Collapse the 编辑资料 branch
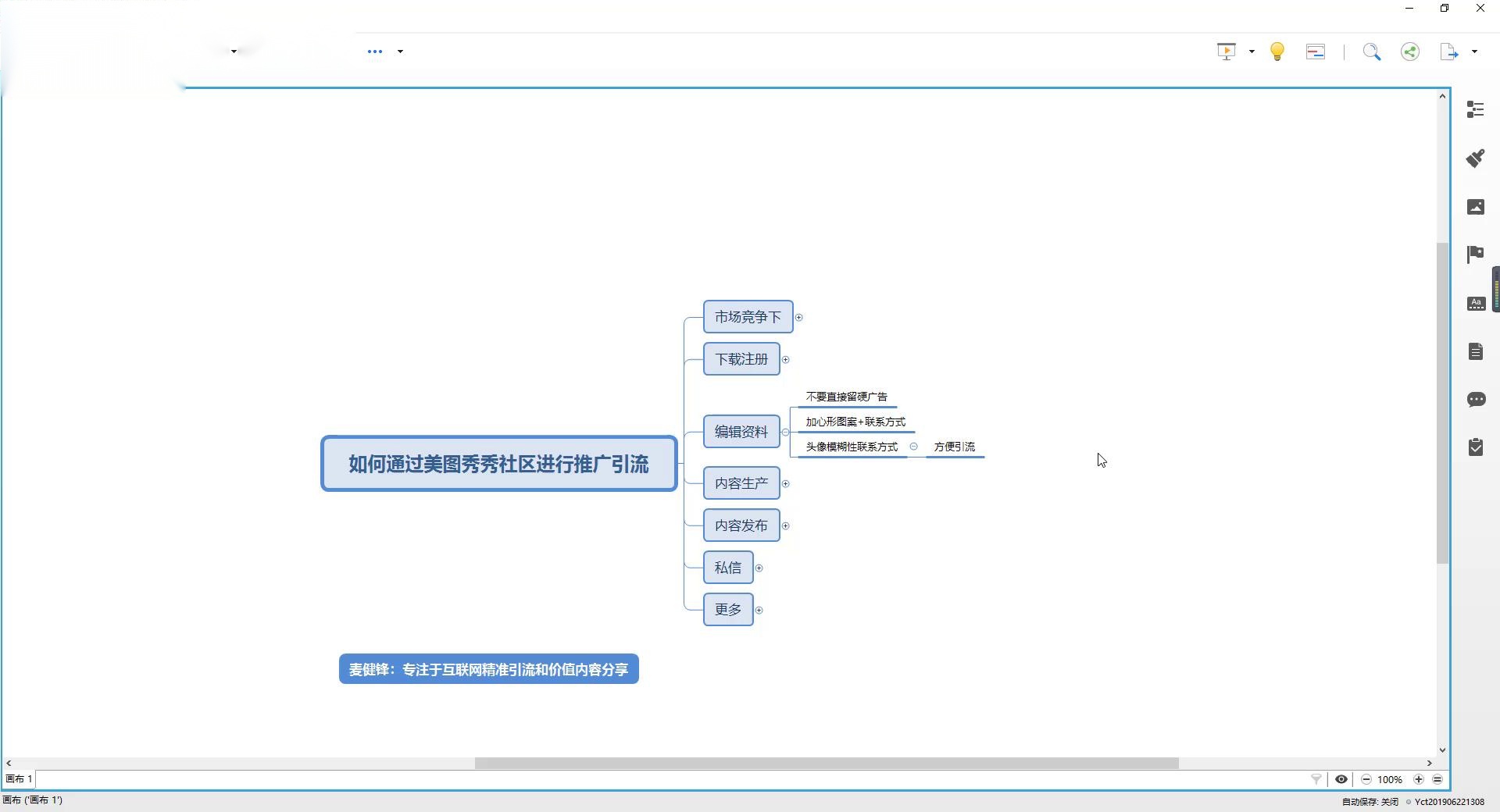 click(785, 432)
